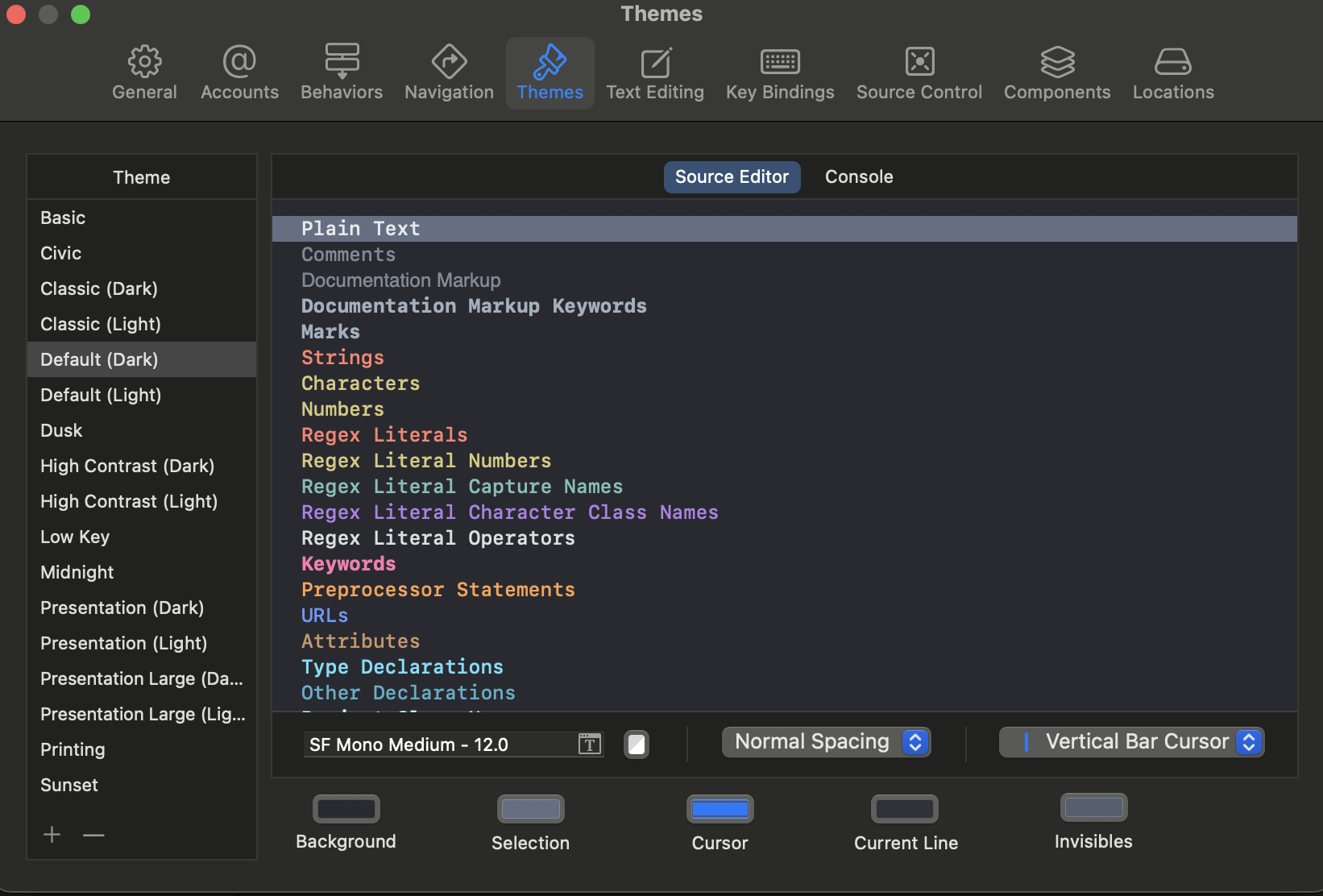Image resolution: width=1323 pixels, height=896 pixels.
Task: Open the Background color well
Action: [x=346, y=809]
